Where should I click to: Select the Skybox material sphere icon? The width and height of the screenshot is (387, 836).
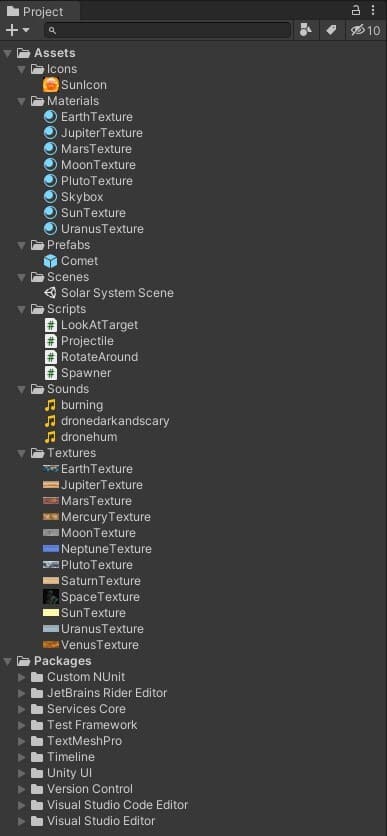pos(50,197)
